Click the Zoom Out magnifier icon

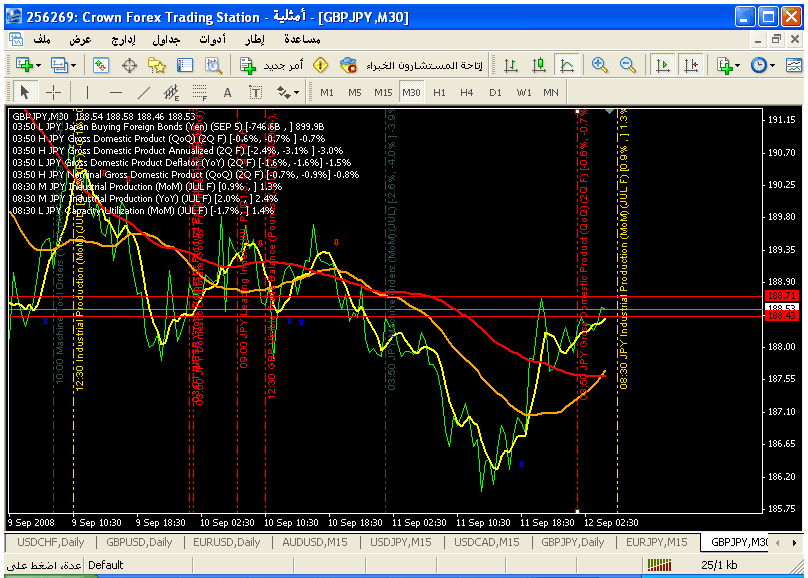click(628, 65)
